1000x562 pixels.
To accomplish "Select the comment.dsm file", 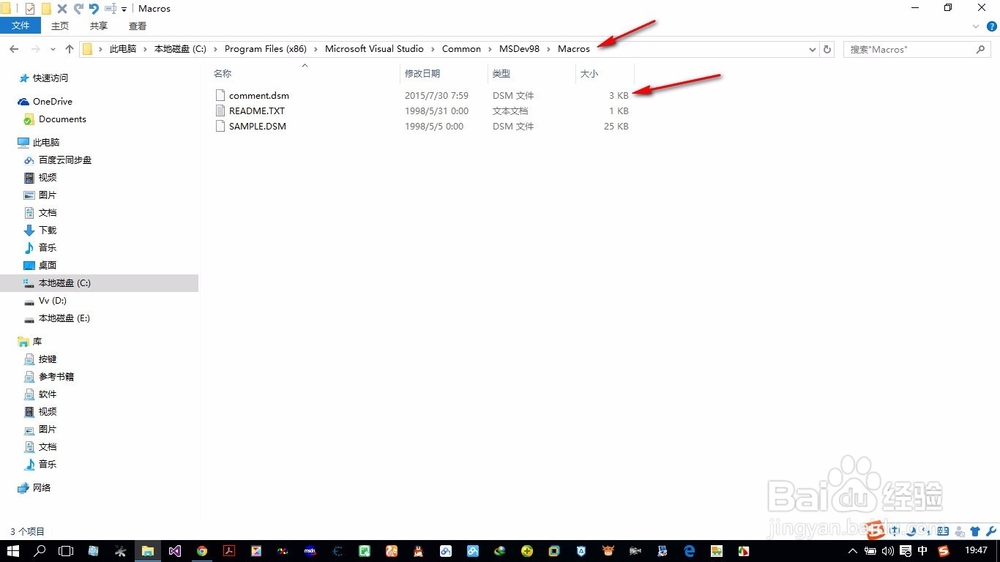I will click(259, 96).
